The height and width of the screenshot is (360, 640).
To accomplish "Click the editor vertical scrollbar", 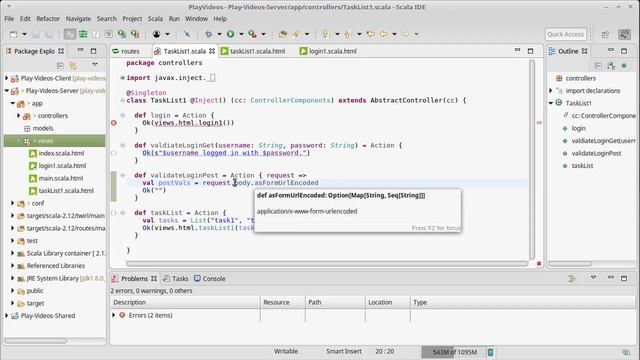I will pyautogui.click(x=532, y=159).
